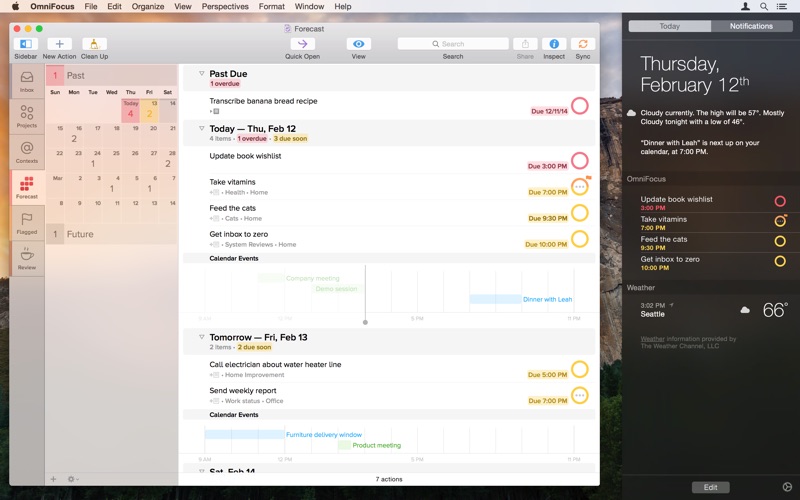Open the Seattle weather widget entry
Screen dimensions: 800x500
(x=711, y=310)
